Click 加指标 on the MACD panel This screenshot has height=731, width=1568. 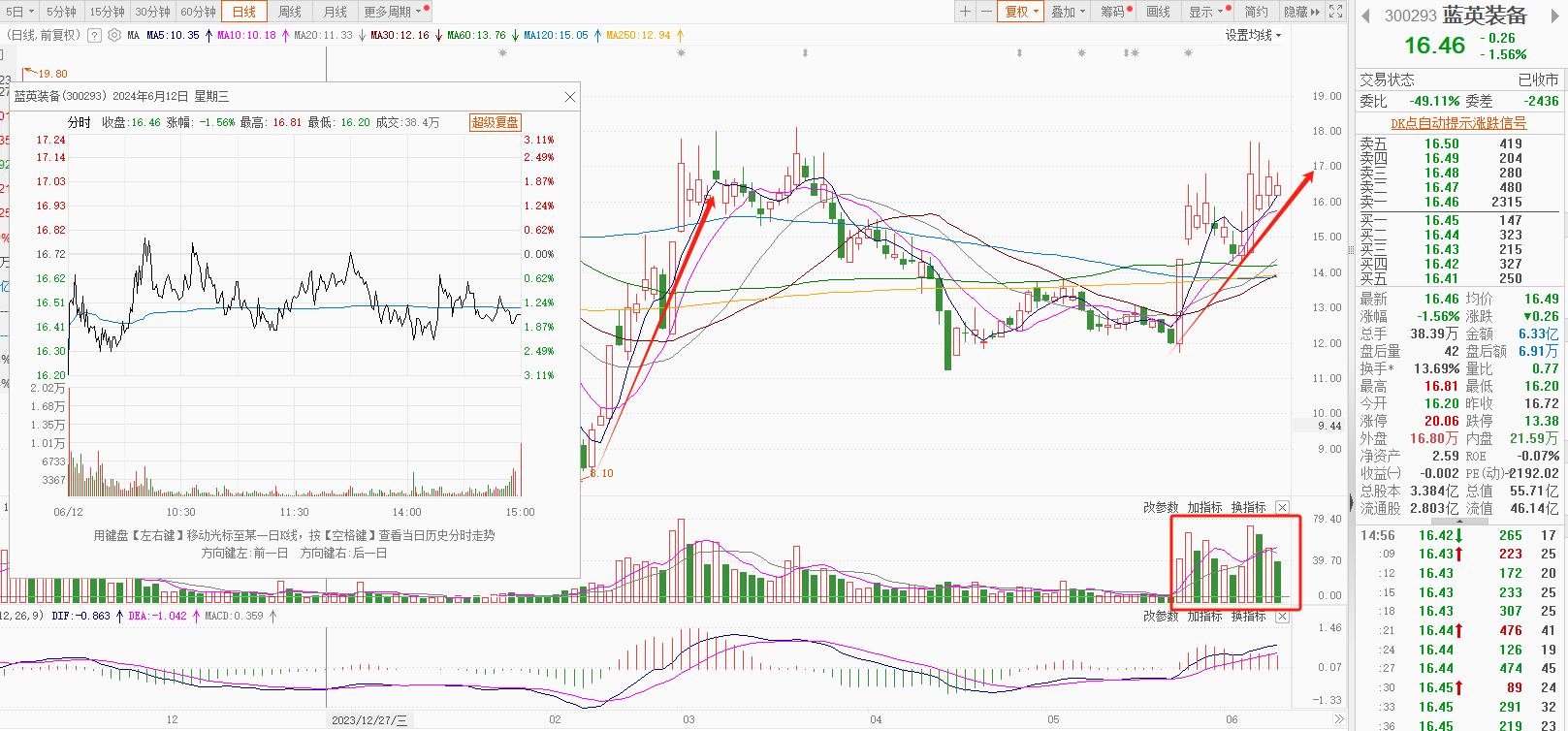pyautogui.click(x=1204, y=616)
